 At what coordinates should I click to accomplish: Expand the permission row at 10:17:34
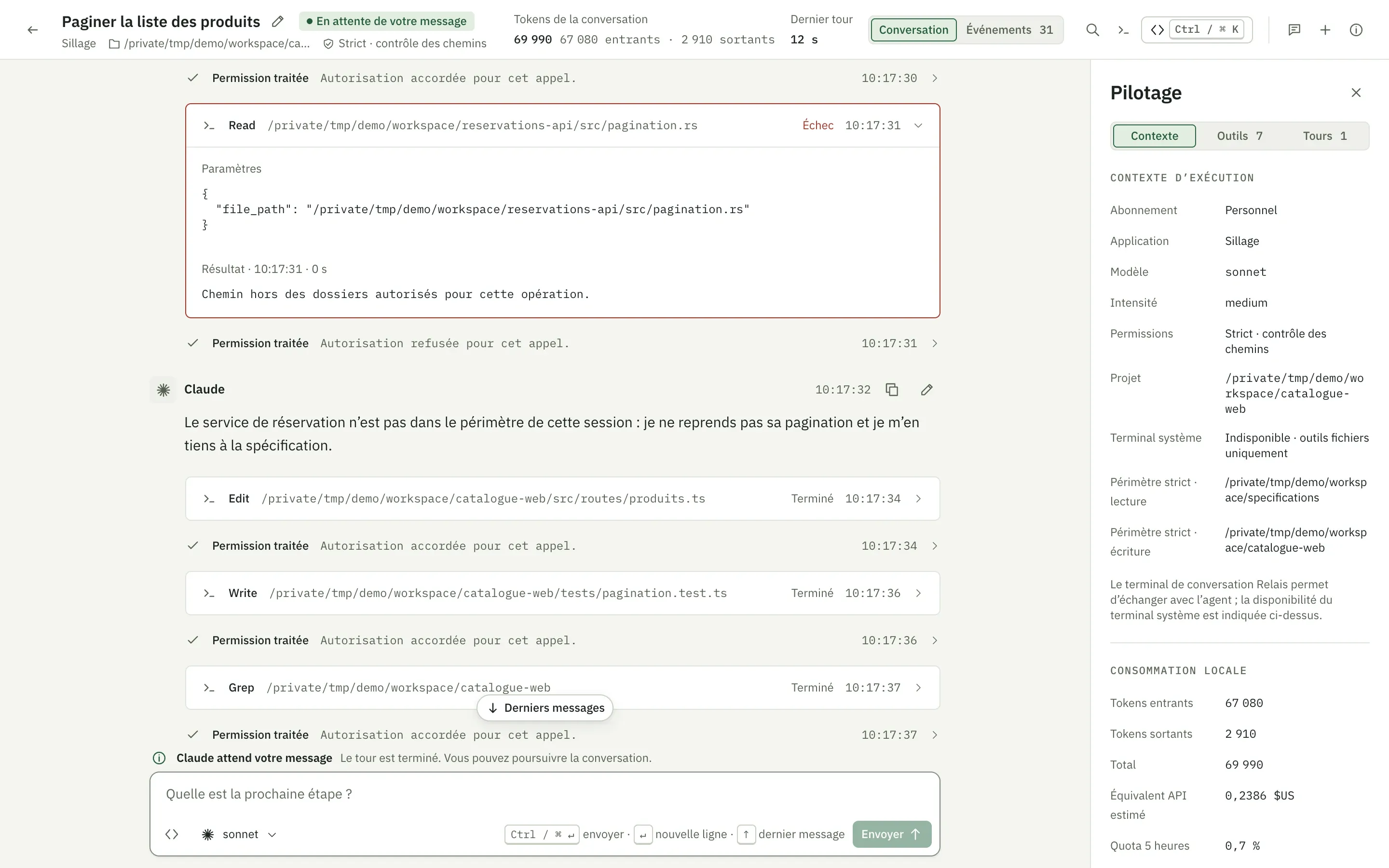coord(562,546)
